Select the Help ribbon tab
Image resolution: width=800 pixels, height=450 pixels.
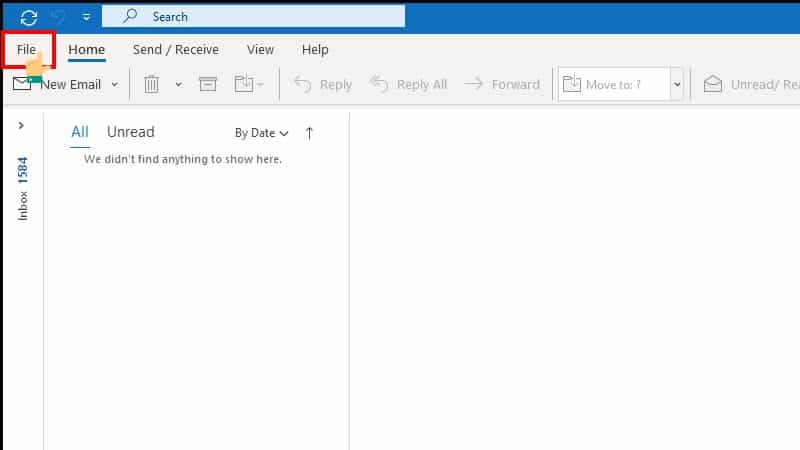tap(315, 49)
